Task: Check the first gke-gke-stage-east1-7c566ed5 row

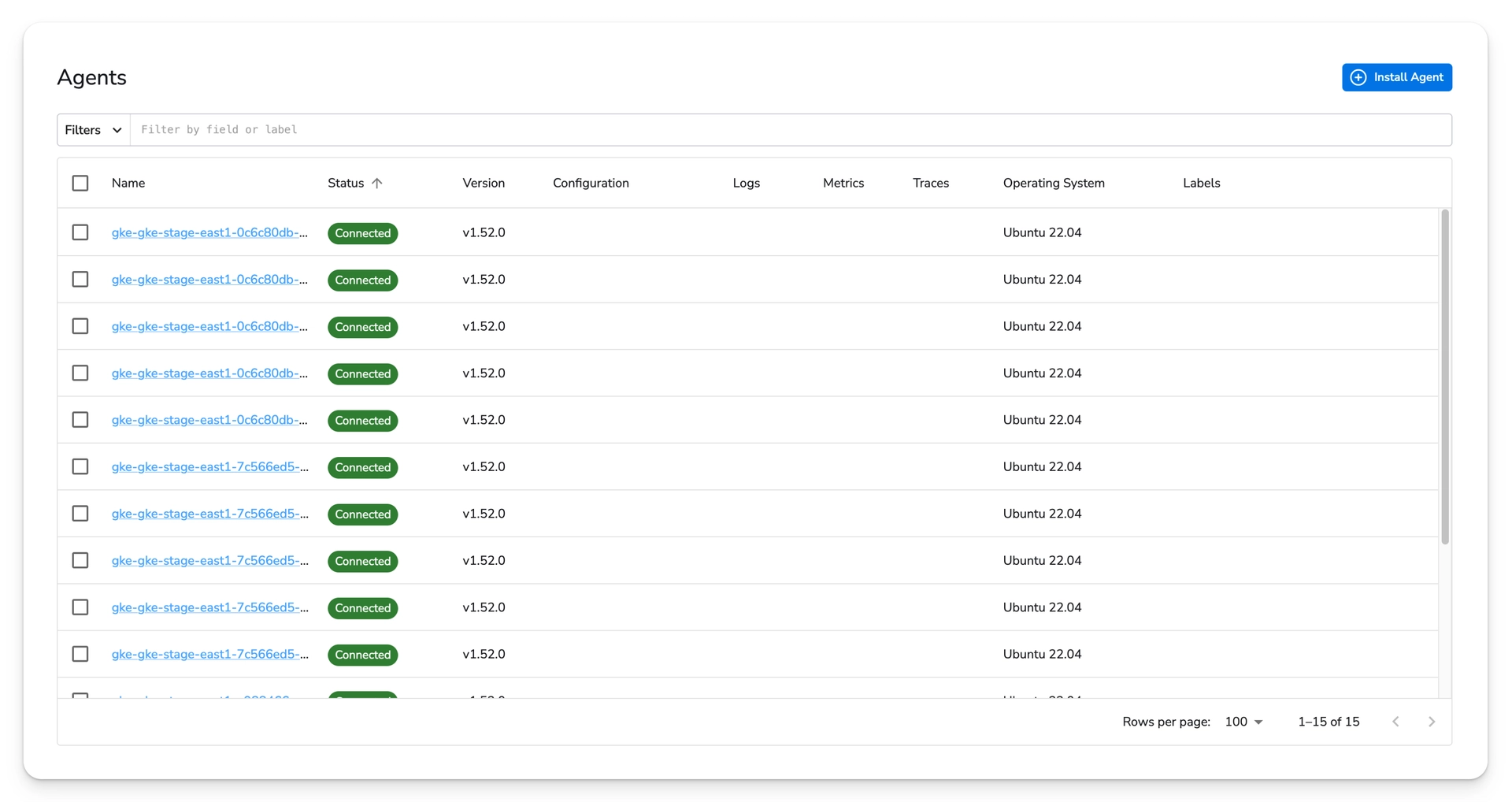Action: click(x=80, y=466)
